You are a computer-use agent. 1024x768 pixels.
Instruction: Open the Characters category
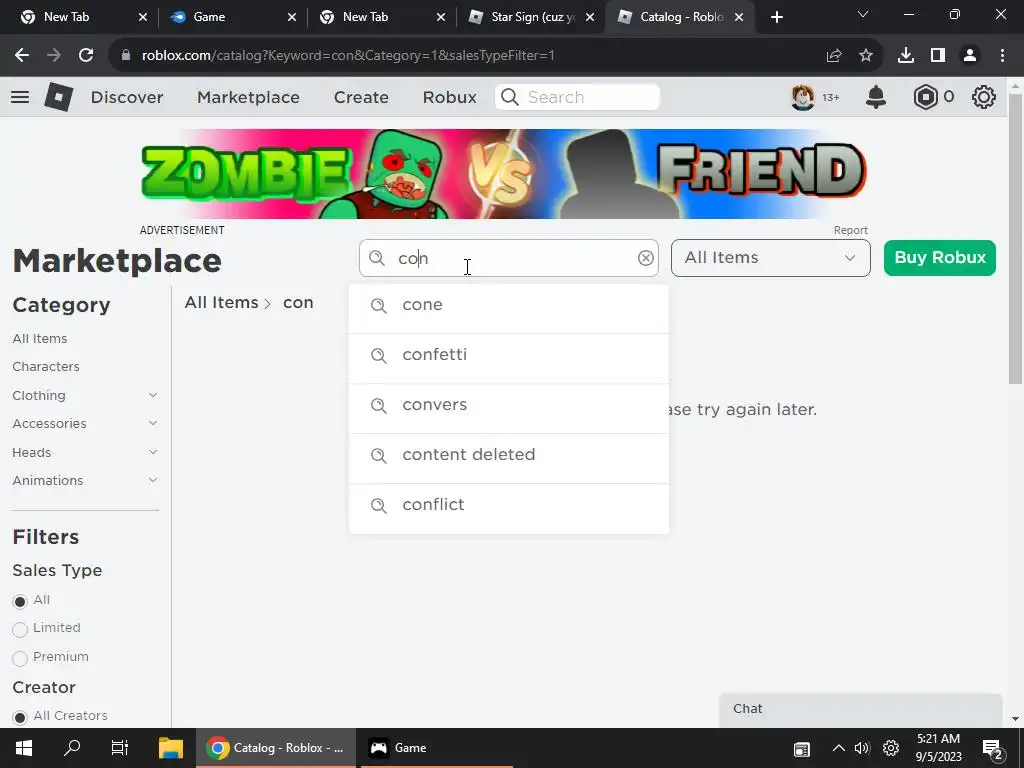(x=46, y=366)
